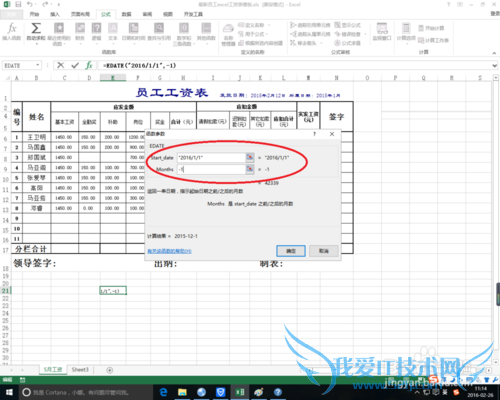Expand the formula bar with chevron
This screenshot has height=400, width=500.
[x=494, y=66]
